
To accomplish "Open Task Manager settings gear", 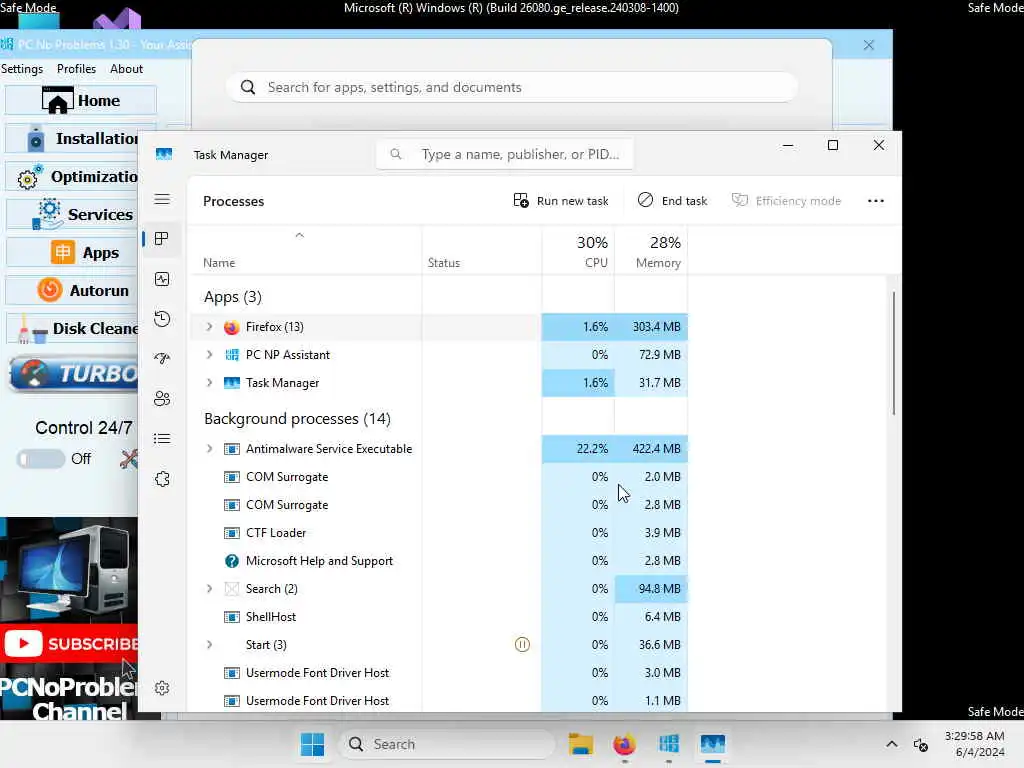I will click(162, 688).
